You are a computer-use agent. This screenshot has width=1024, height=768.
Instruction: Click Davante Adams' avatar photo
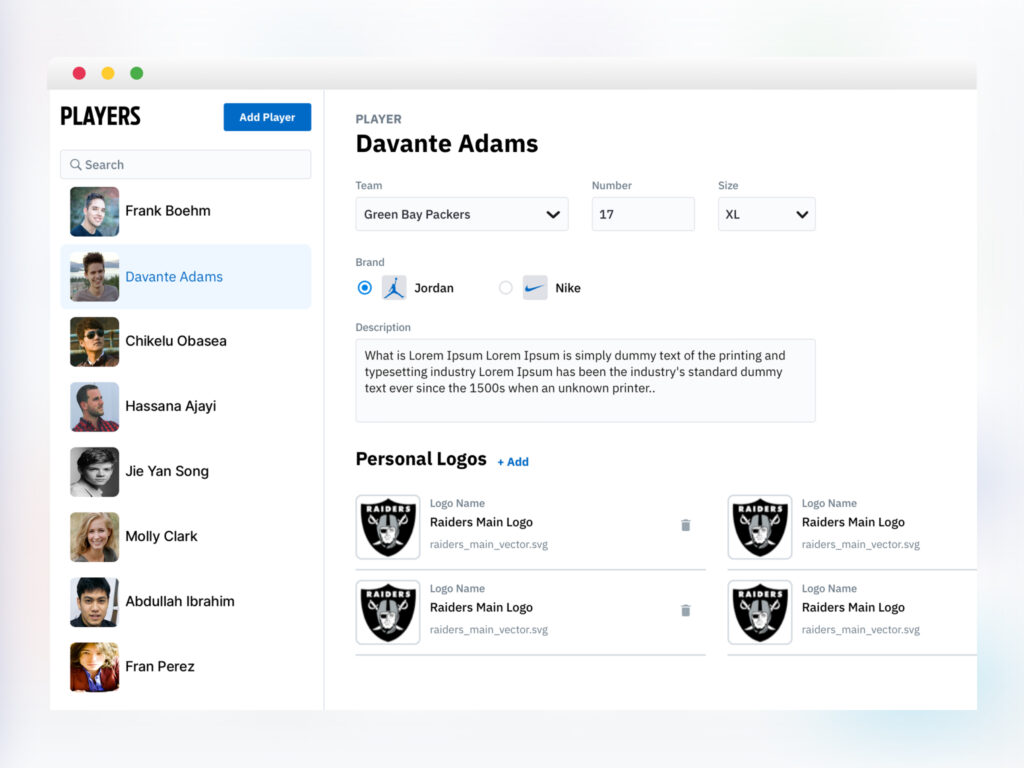pyautogui.click(x=95, y=276)
